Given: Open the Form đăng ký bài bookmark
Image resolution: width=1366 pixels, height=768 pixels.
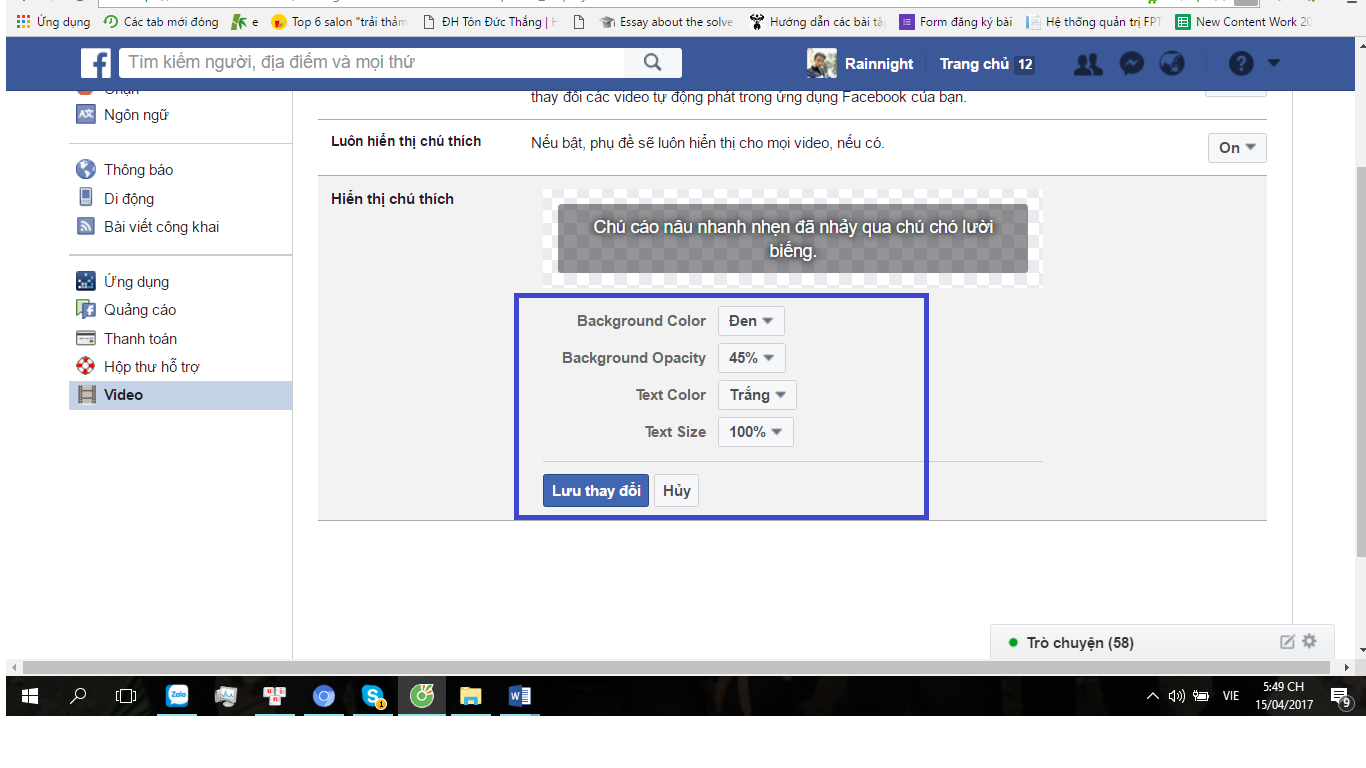Looking at the screenshot, I should pyautogui.click(x=955, y=21).
